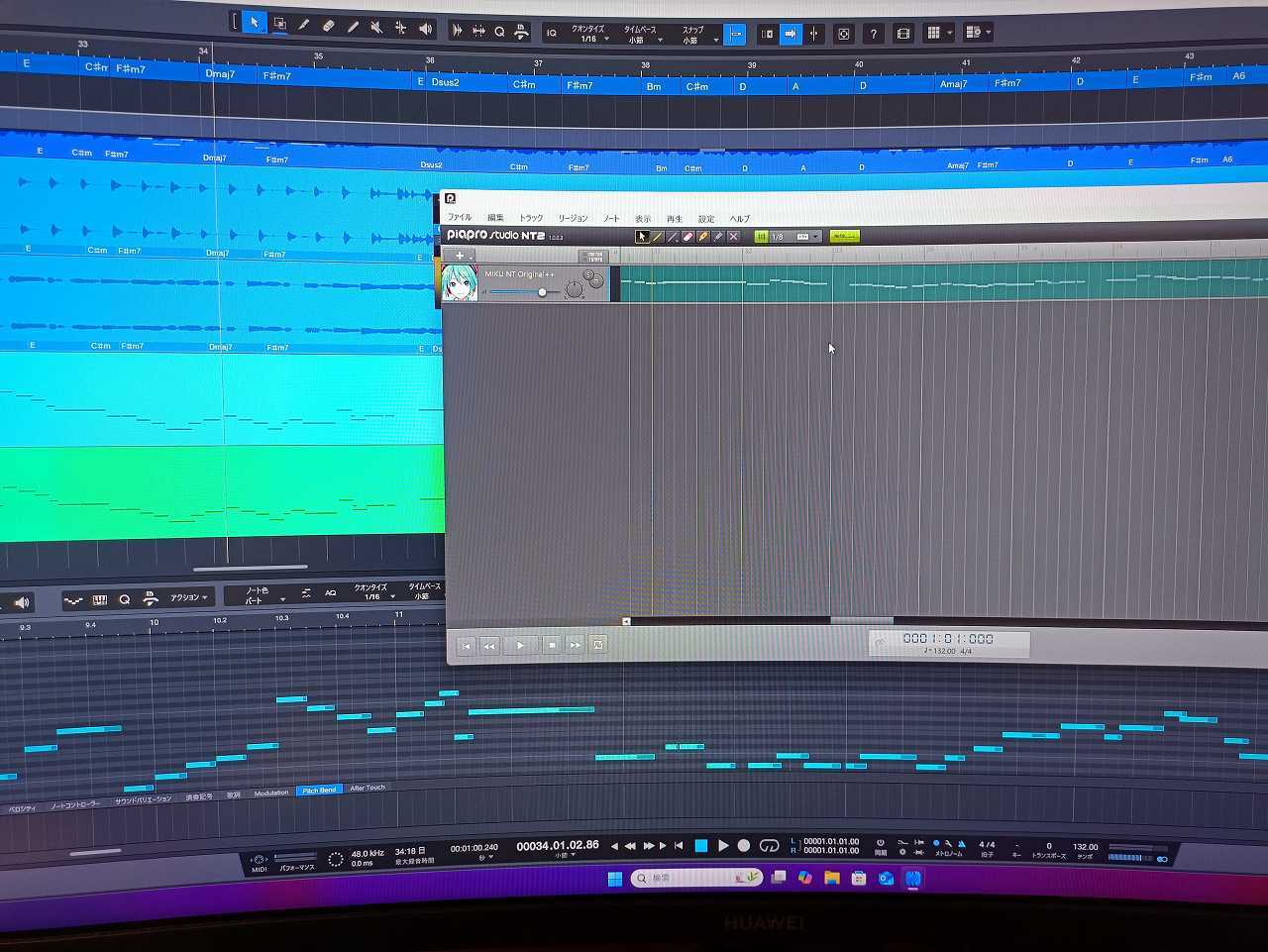Open the ファイル menu in Piapro Studio
This screenshot has height=952, width=1268.
[x=460, y=217]
